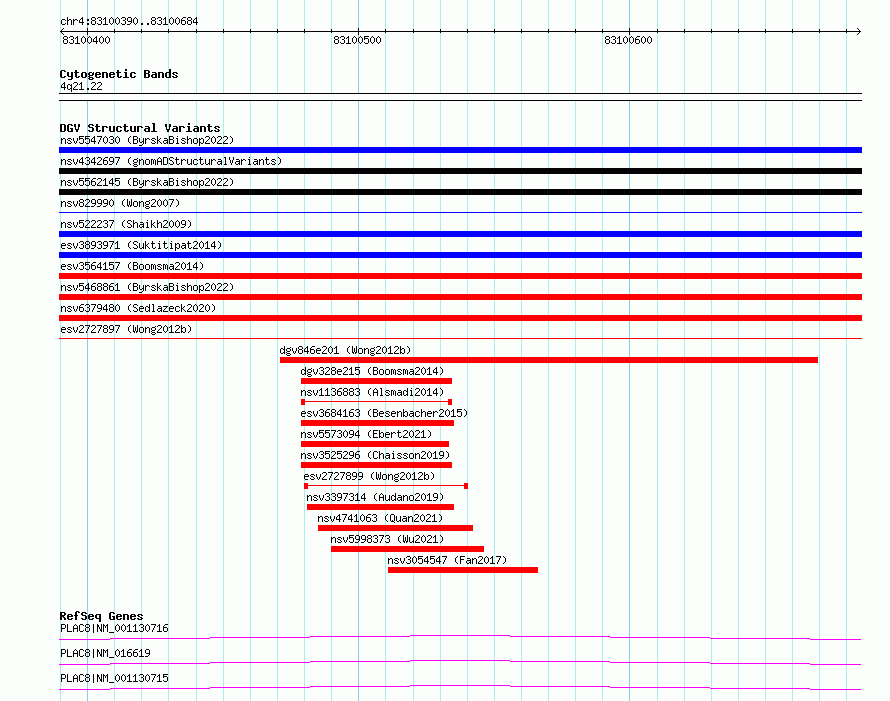Select the red bar under nsv5573094
Viewport: 890px width, 701px height.
pyautogui.click(x=375, y=444)
